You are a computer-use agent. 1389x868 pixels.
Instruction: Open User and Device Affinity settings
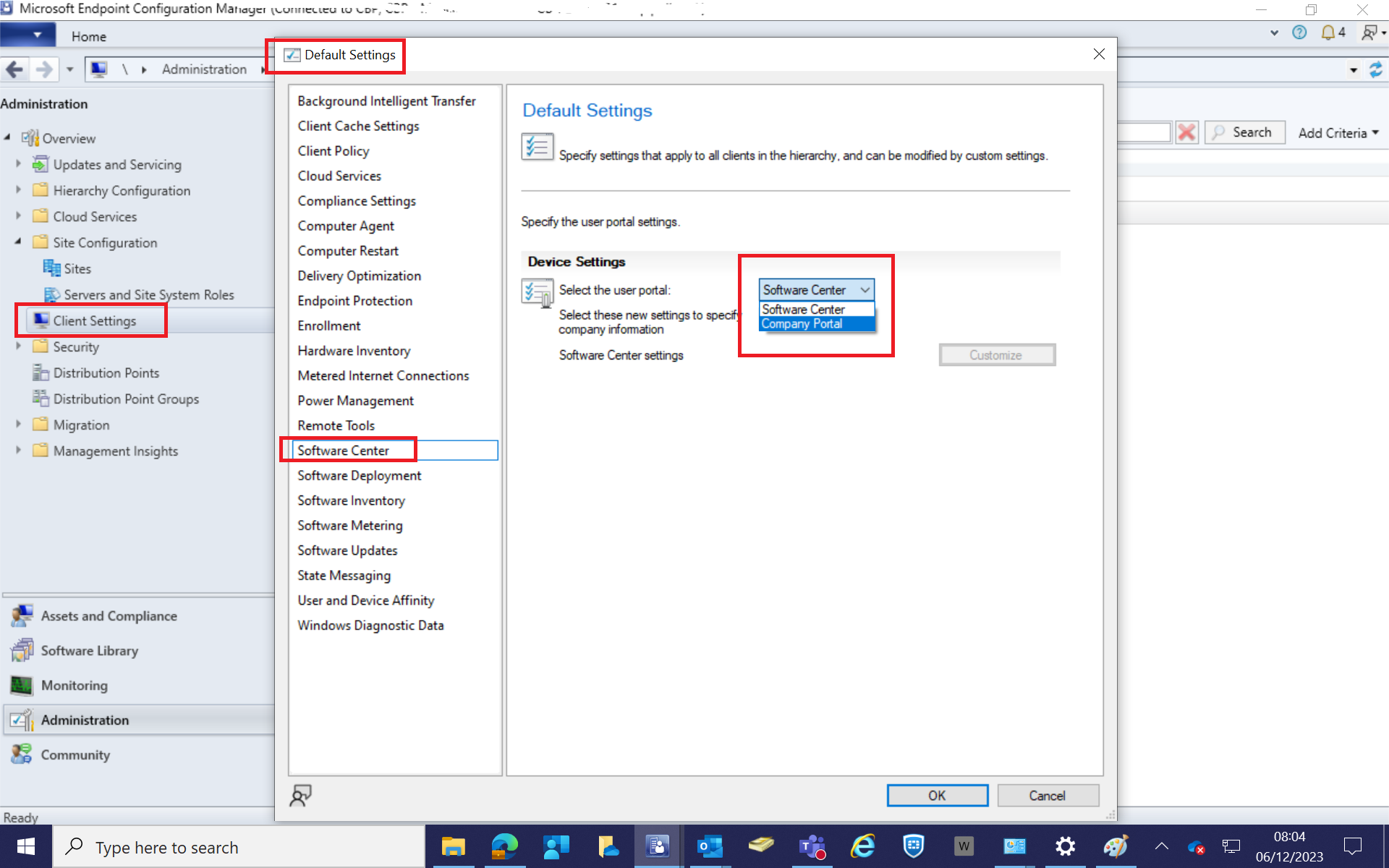tap(365, 600)
